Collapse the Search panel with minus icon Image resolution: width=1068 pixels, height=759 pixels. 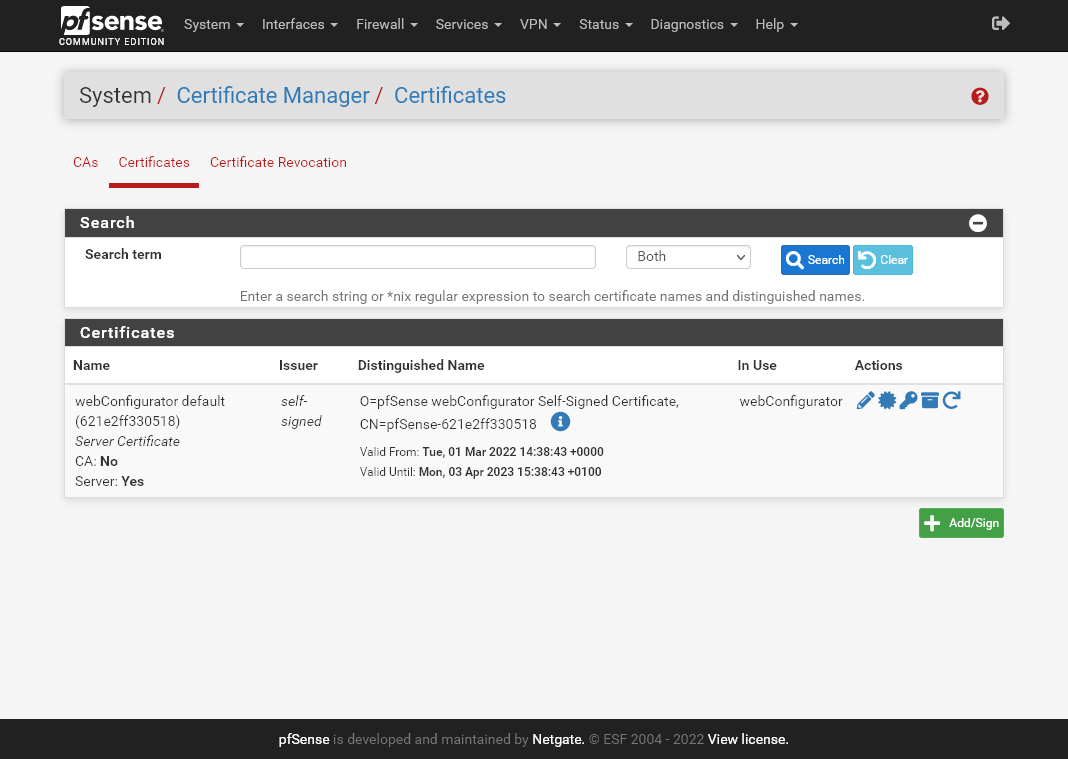tap(978, 223)
